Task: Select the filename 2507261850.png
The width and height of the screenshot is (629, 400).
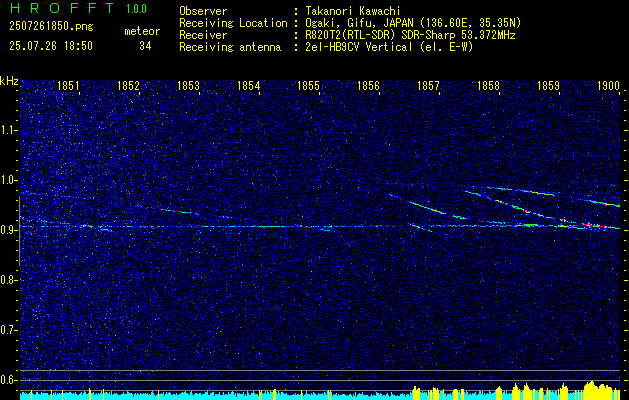Action: [x=51, y=27]
